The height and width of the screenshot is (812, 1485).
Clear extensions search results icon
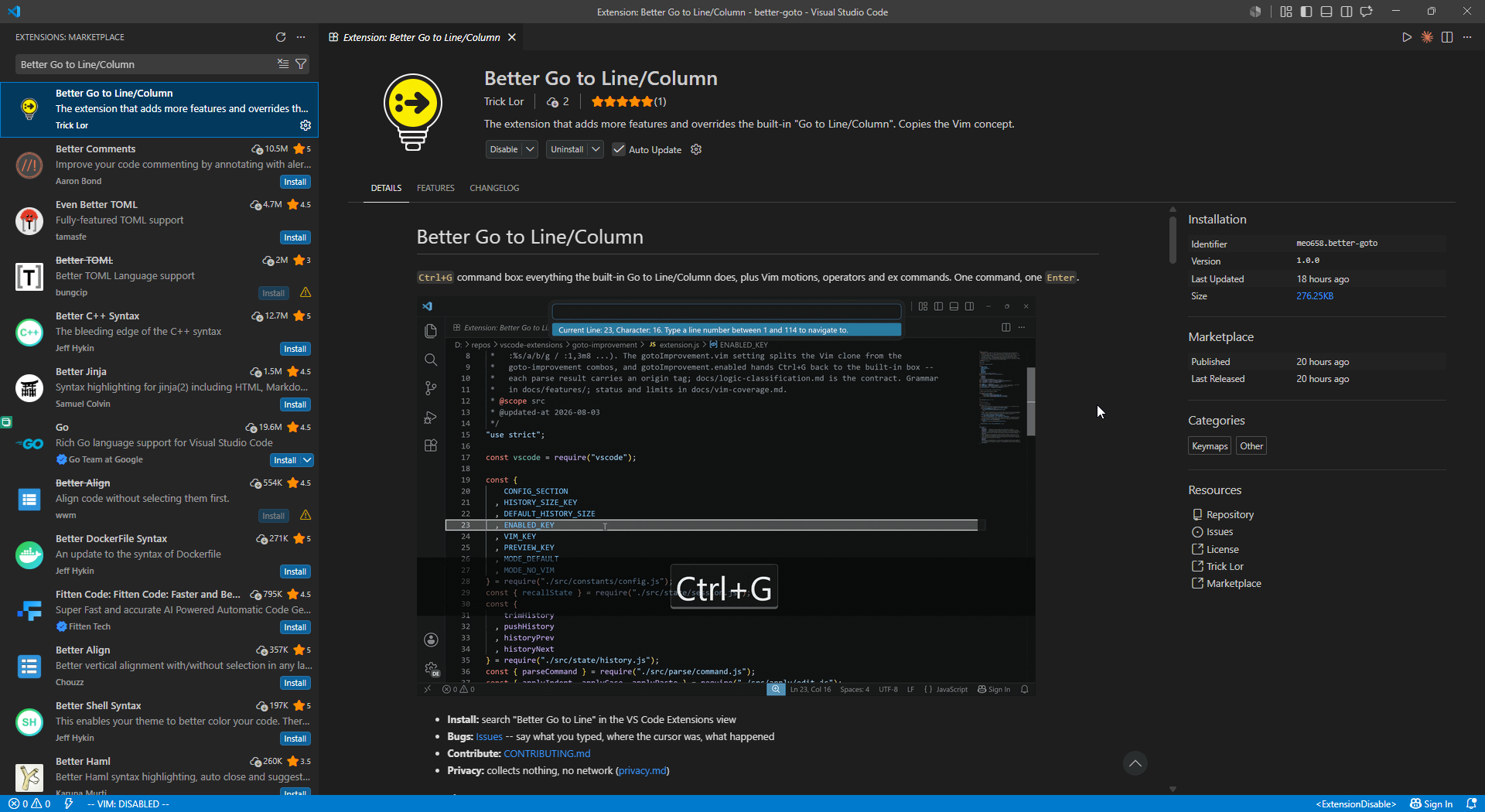pos(283,64)
